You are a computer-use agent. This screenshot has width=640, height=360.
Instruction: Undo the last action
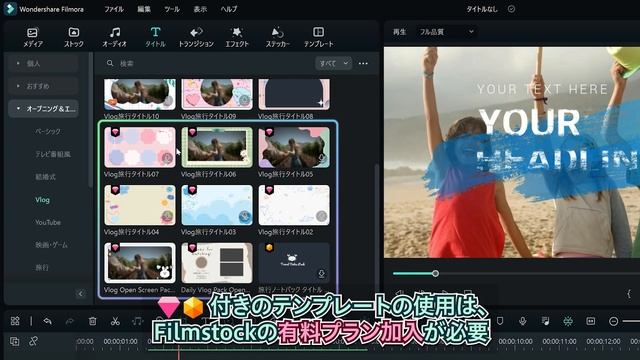click(48, 321)
